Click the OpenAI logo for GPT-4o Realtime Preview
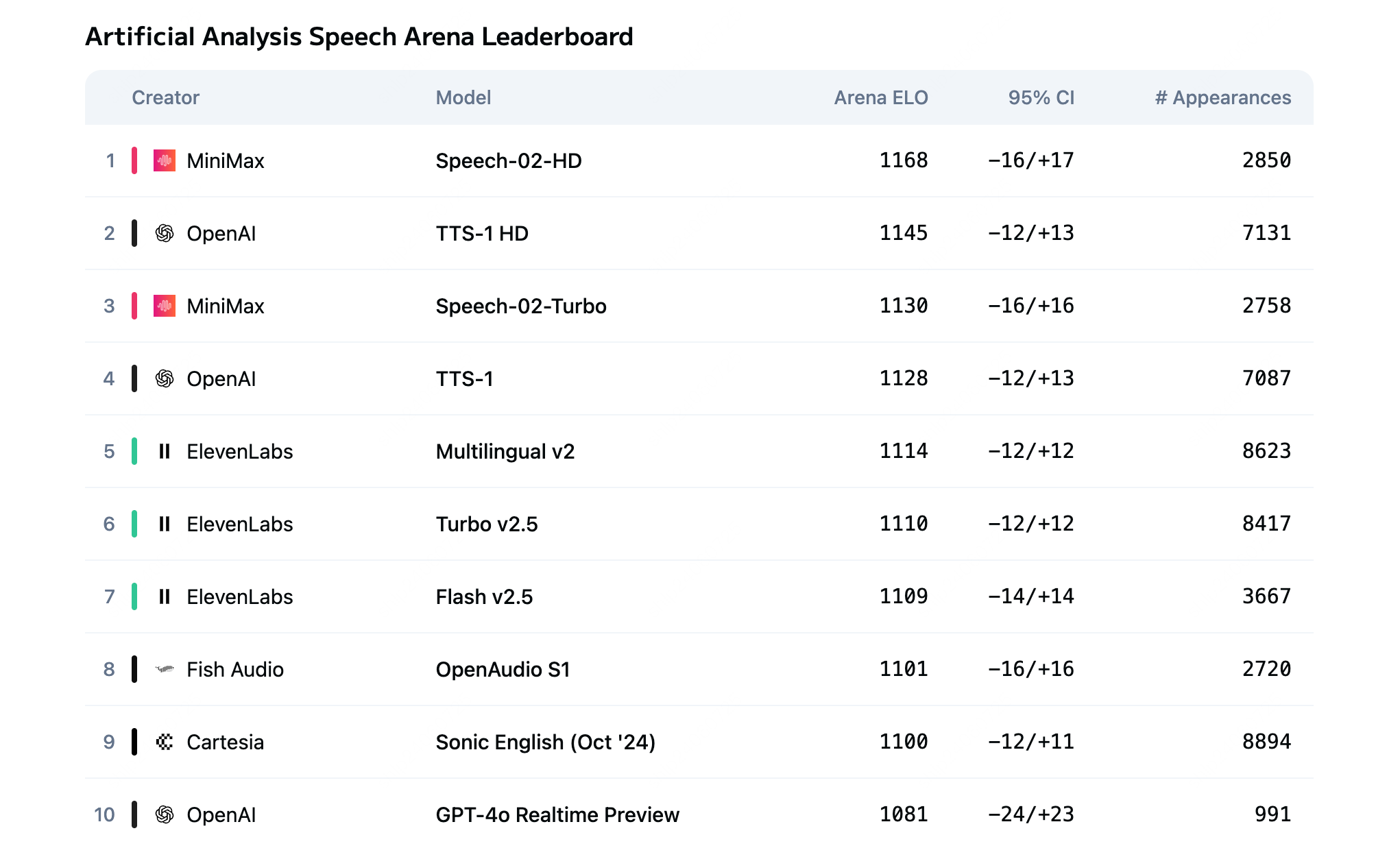 [x=164, y=814]
